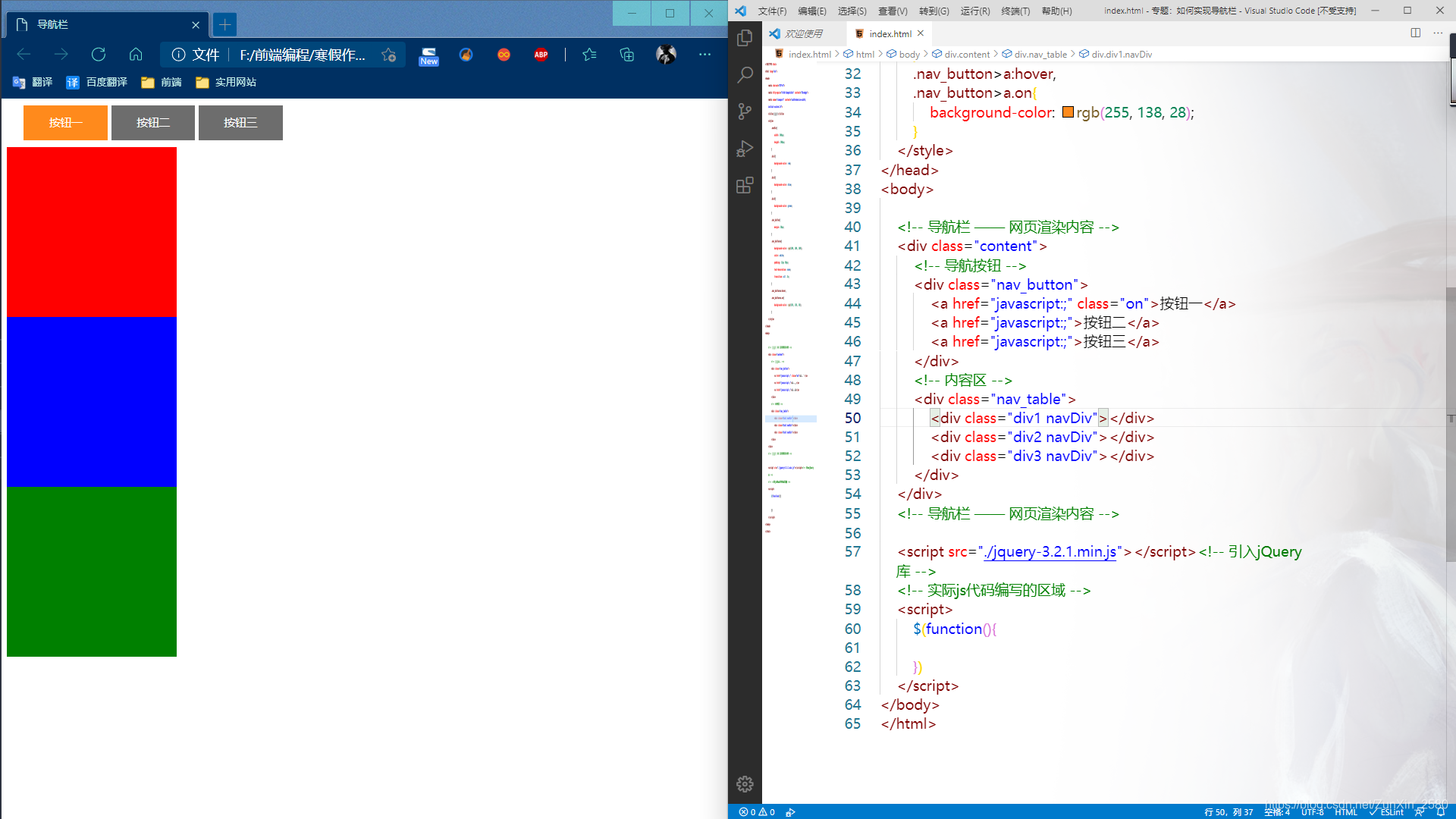
Task: Open editor more actions ellipsis
Action: tap(1438, 33)
